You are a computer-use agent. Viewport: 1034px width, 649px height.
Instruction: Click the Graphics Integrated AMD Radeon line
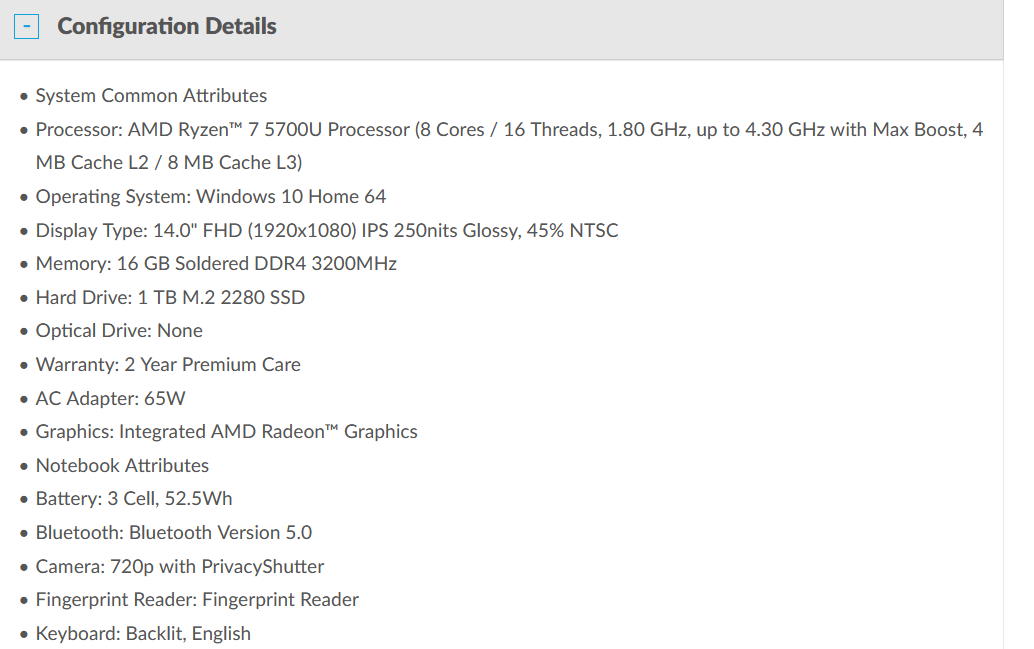click(226, 431)
